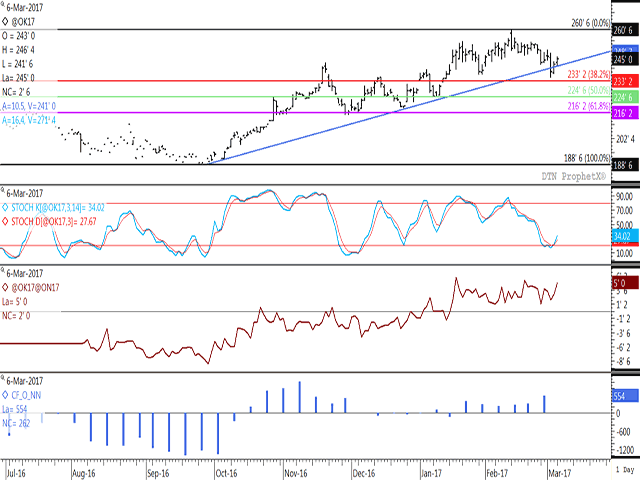
Task: Click the La= 554 text in CF_O_NN pane
Action: coord(15,409)
